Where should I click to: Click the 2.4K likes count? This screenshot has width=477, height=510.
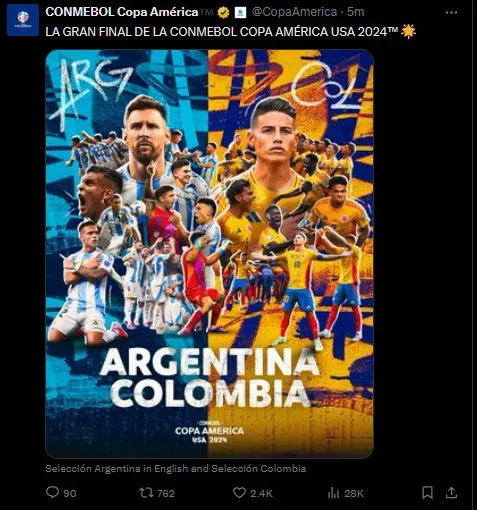pyautogui.click(x=261, y=493)
